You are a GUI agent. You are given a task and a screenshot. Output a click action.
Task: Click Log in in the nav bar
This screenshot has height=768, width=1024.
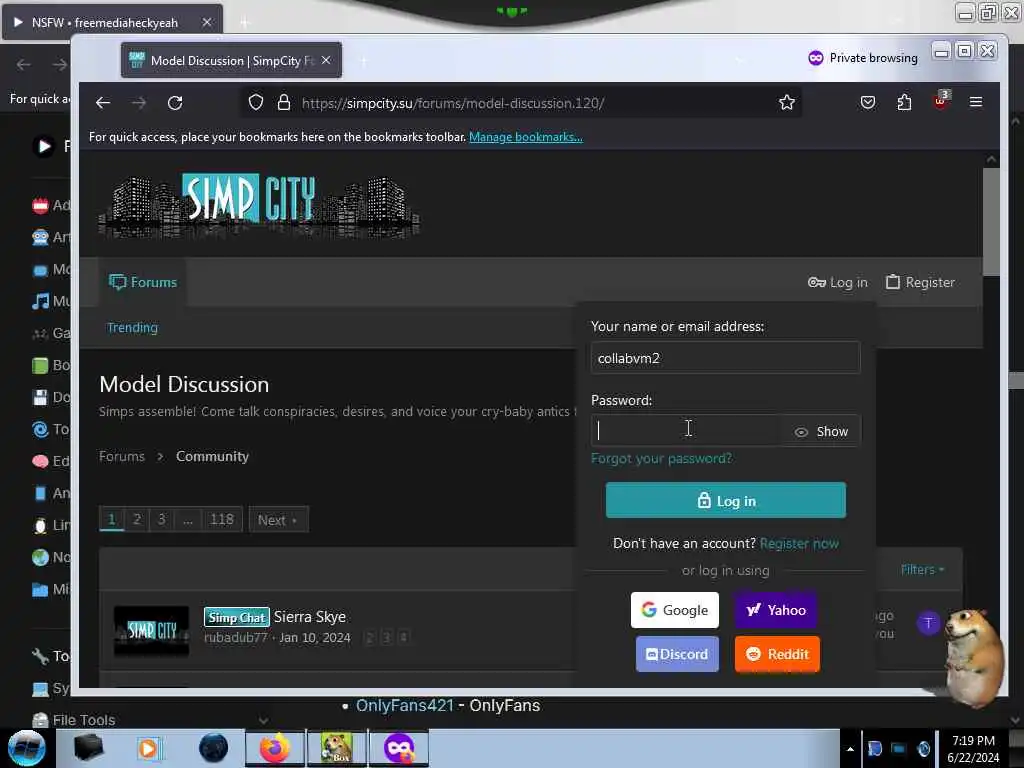coord(838,282)
